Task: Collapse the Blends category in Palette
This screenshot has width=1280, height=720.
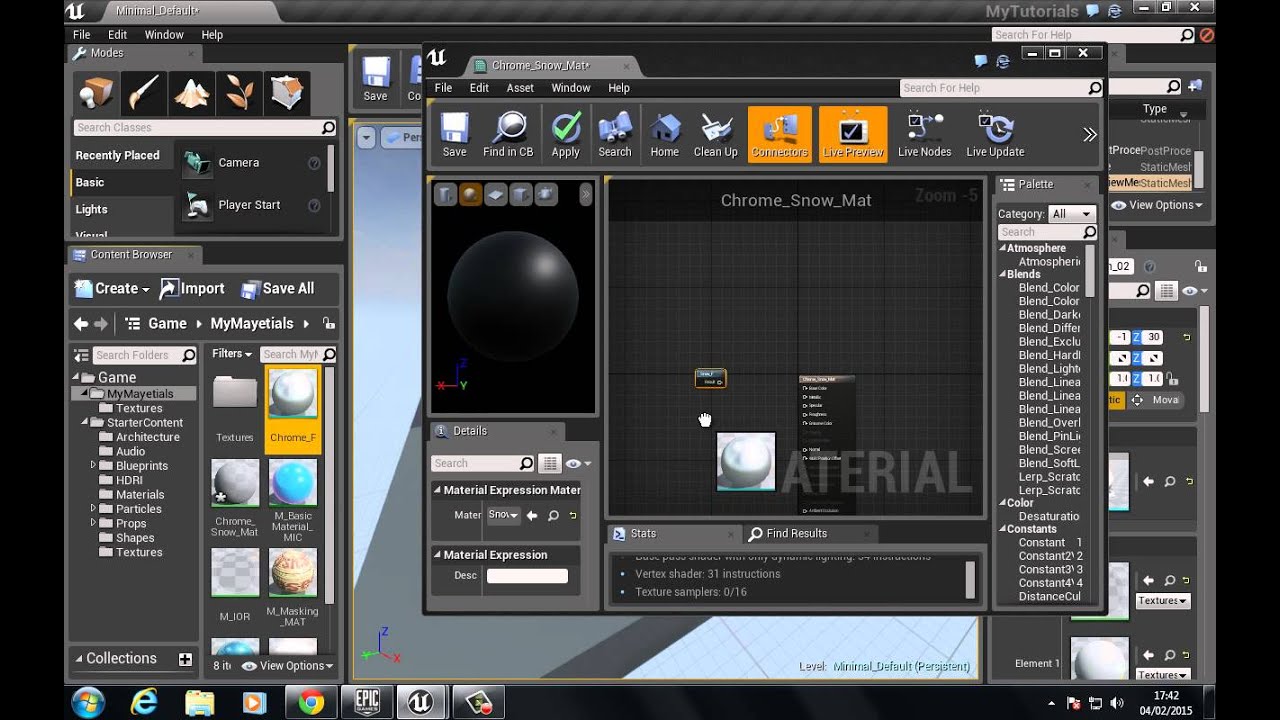Action: coord(1003,274)
